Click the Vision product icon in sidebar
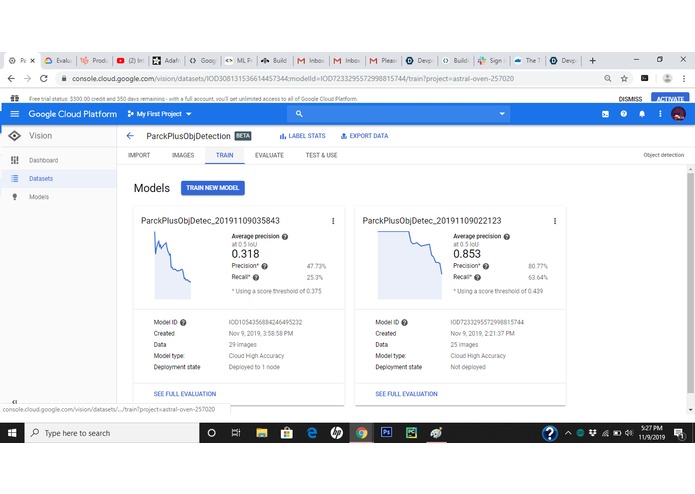 pyautogui.click(x=15, y=136)
